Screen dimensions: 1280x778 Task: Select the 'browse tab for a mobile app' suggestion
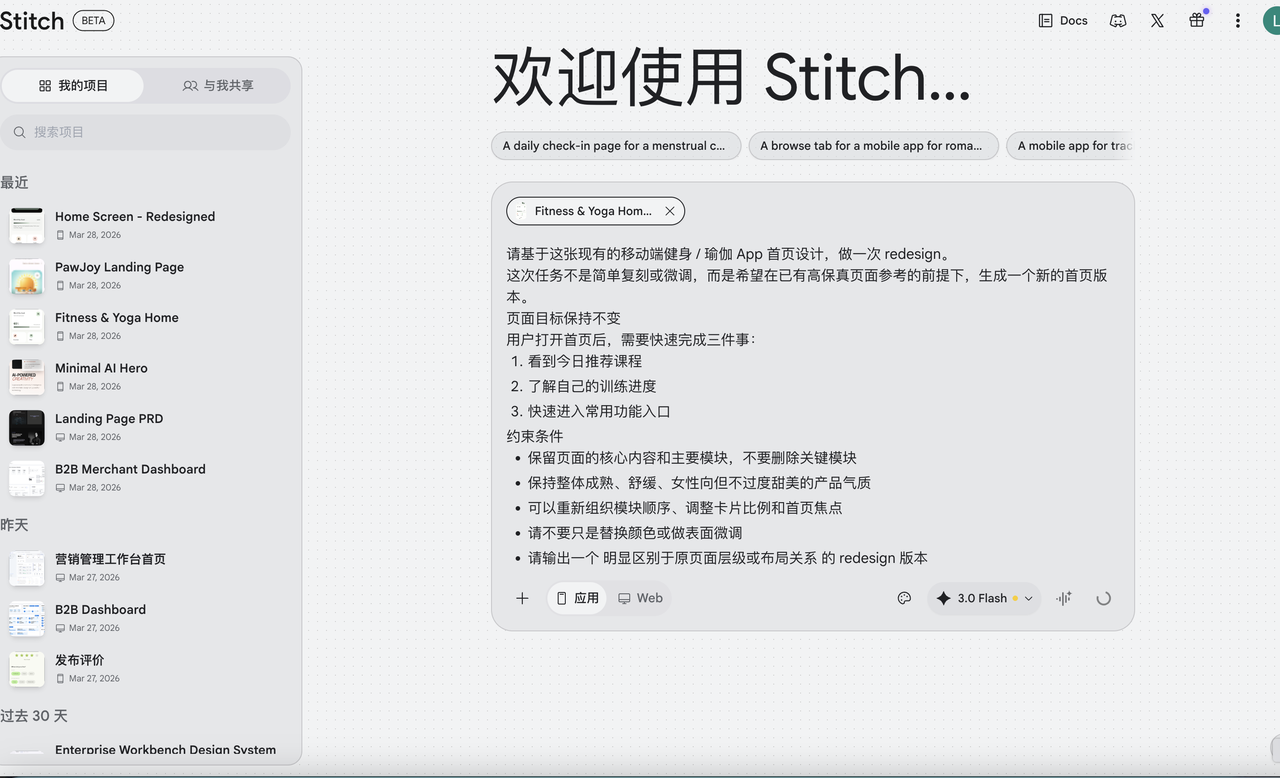coord(873,146)
